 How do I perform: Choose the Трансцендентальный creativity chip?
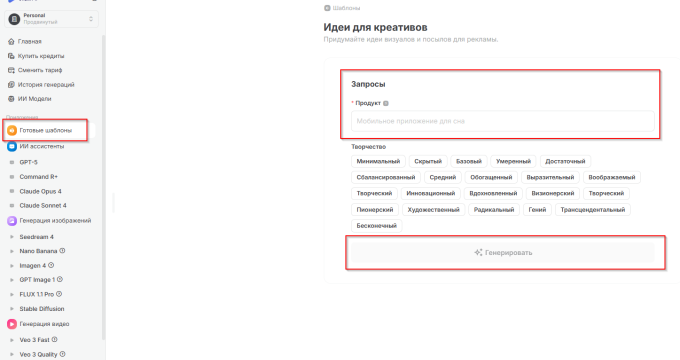(x=593, y=210)
